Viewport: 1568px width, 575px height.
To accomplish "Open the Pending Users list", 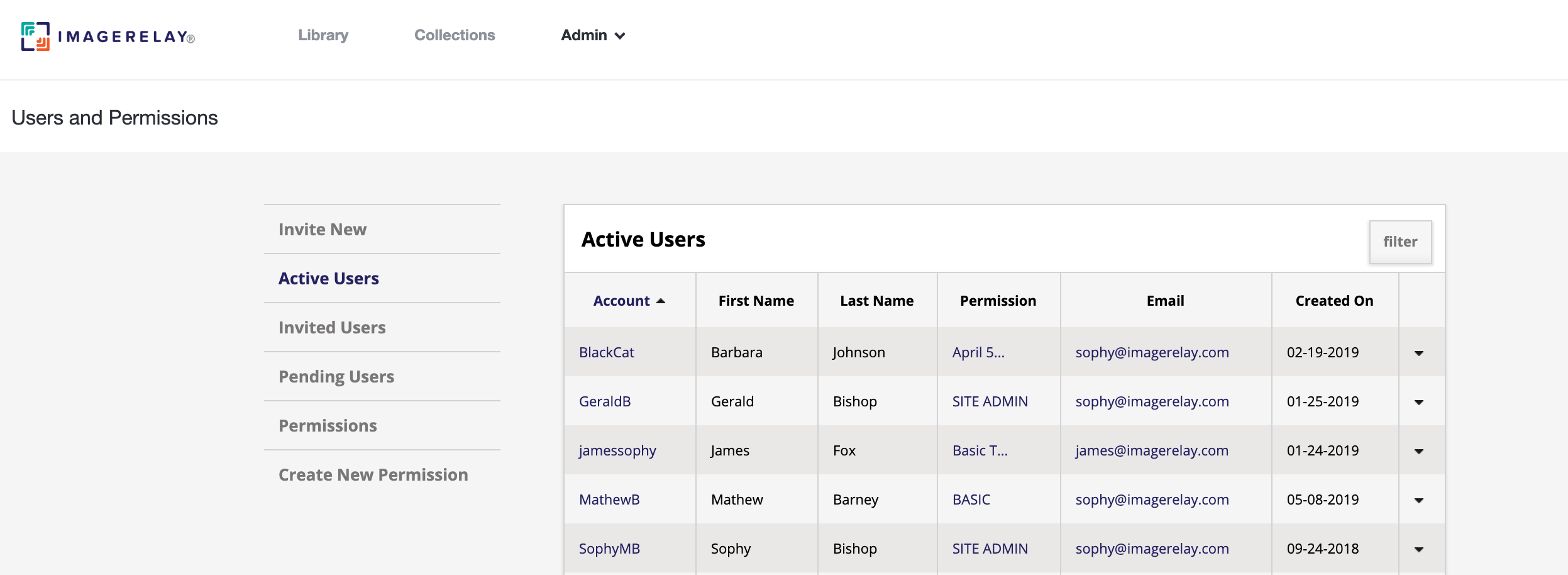I will click(x=336, y=376).
